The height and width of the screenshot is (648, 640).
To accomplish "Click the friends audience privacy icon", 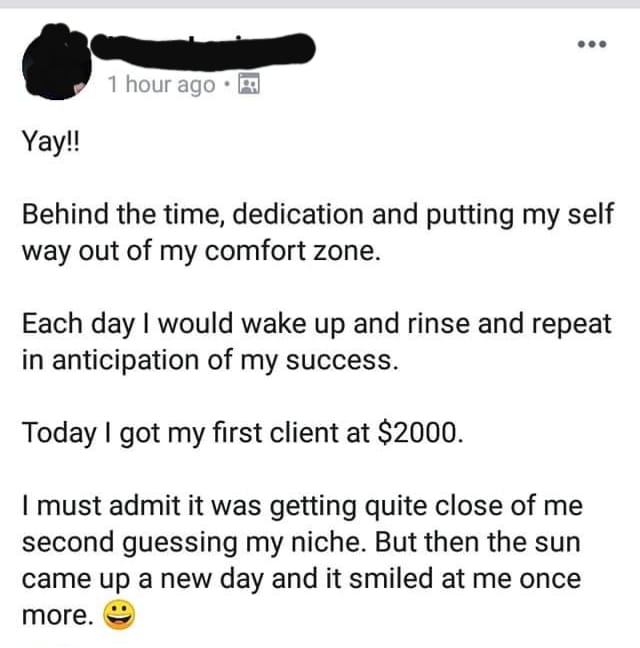I will (x=249, y=83).
